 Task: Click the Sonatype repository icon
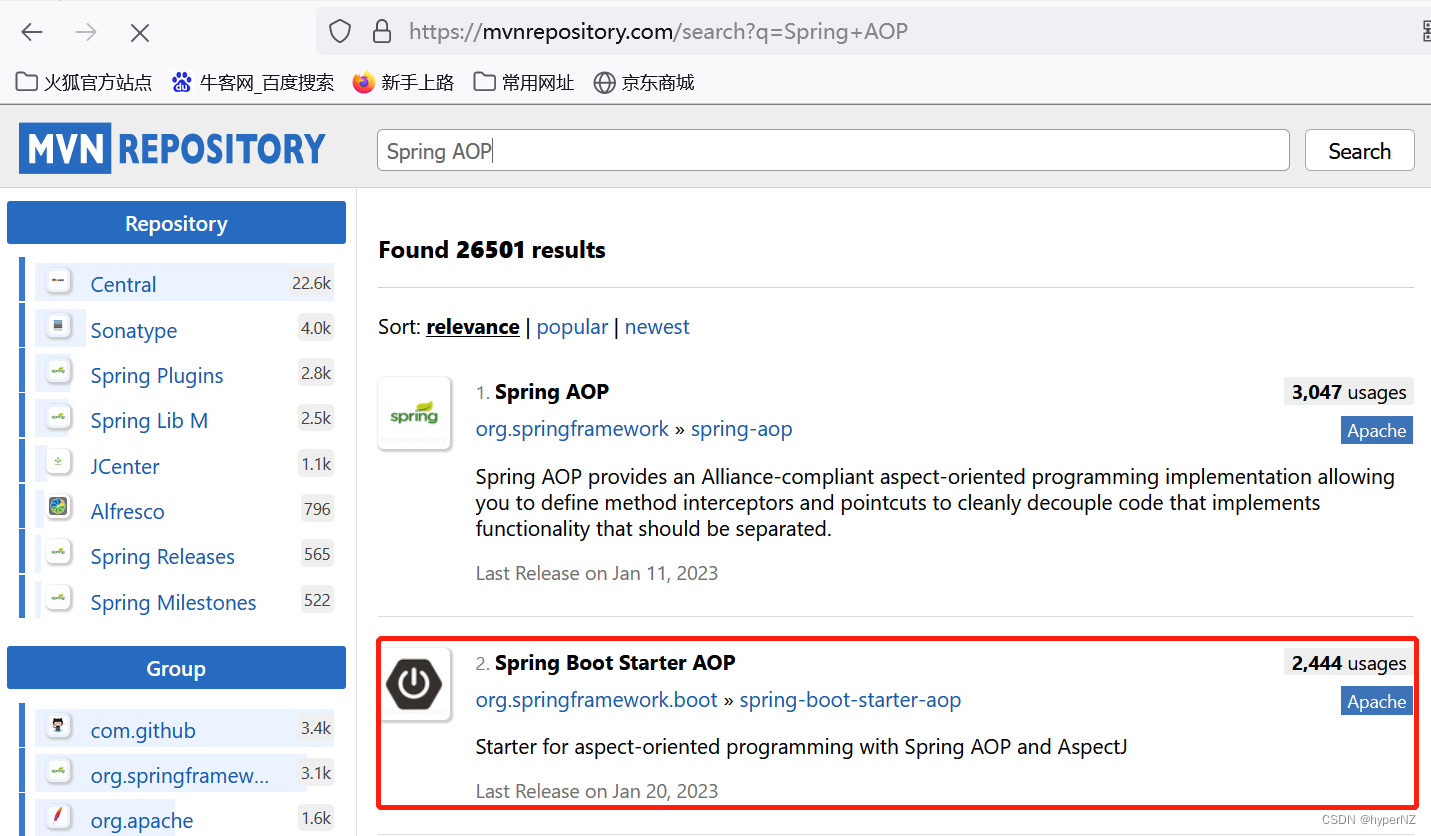[x=58, y=327]
